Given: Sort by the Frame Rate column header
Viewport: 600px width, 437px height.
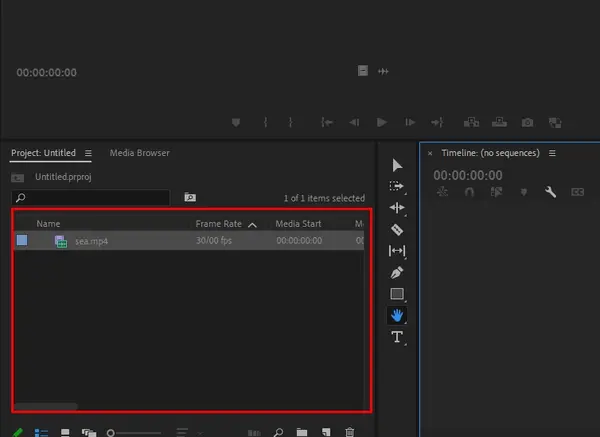Looking at the screenshot, I should (218, 223).
